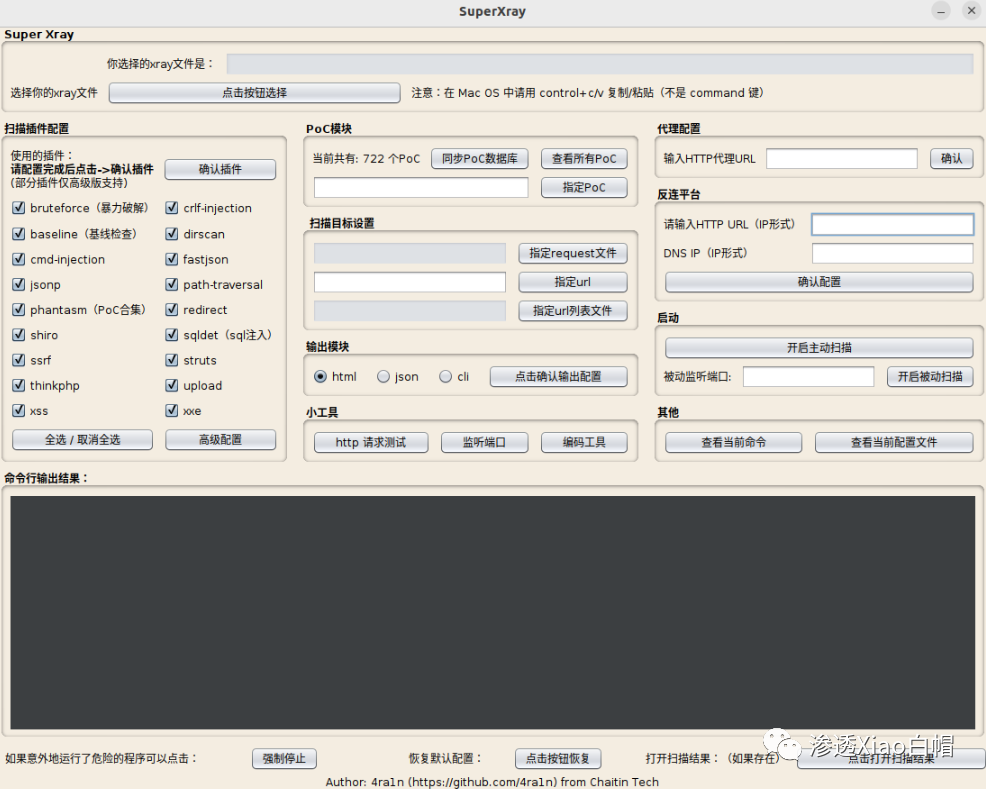
Task: Toggle the fastjson plugin checkbox
Action: pos(172,259)
